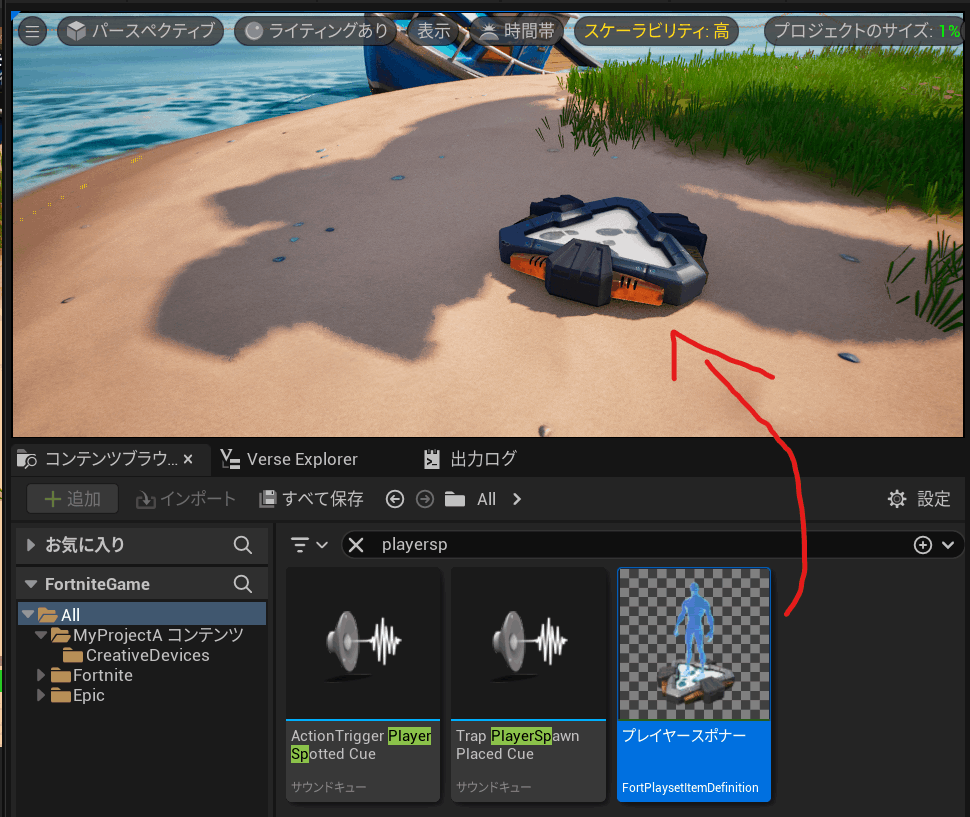
Task: Select the All folder in the tree
Action: point(142,615)
